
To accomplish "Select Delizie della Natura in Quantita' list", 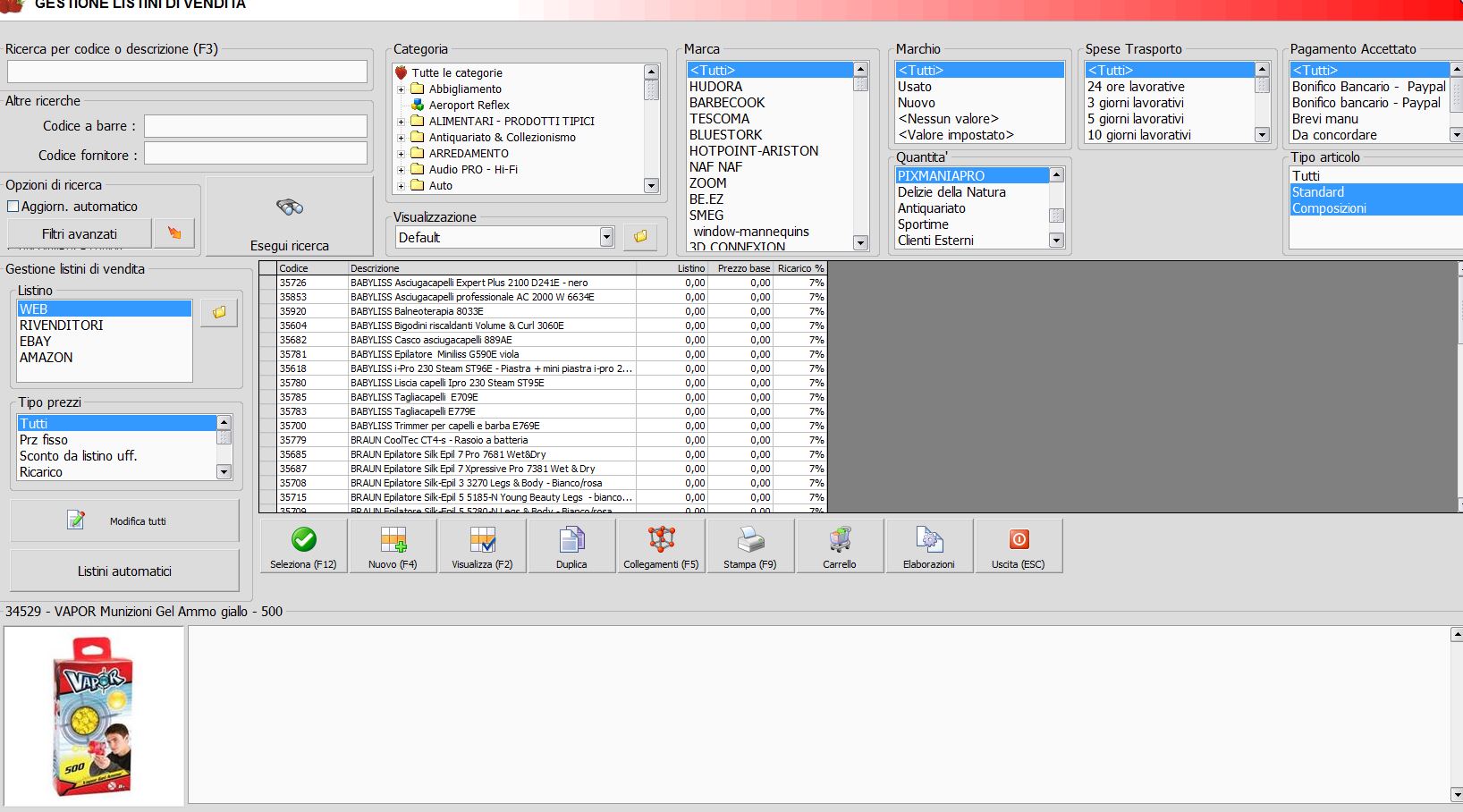I will click(972, 192).
